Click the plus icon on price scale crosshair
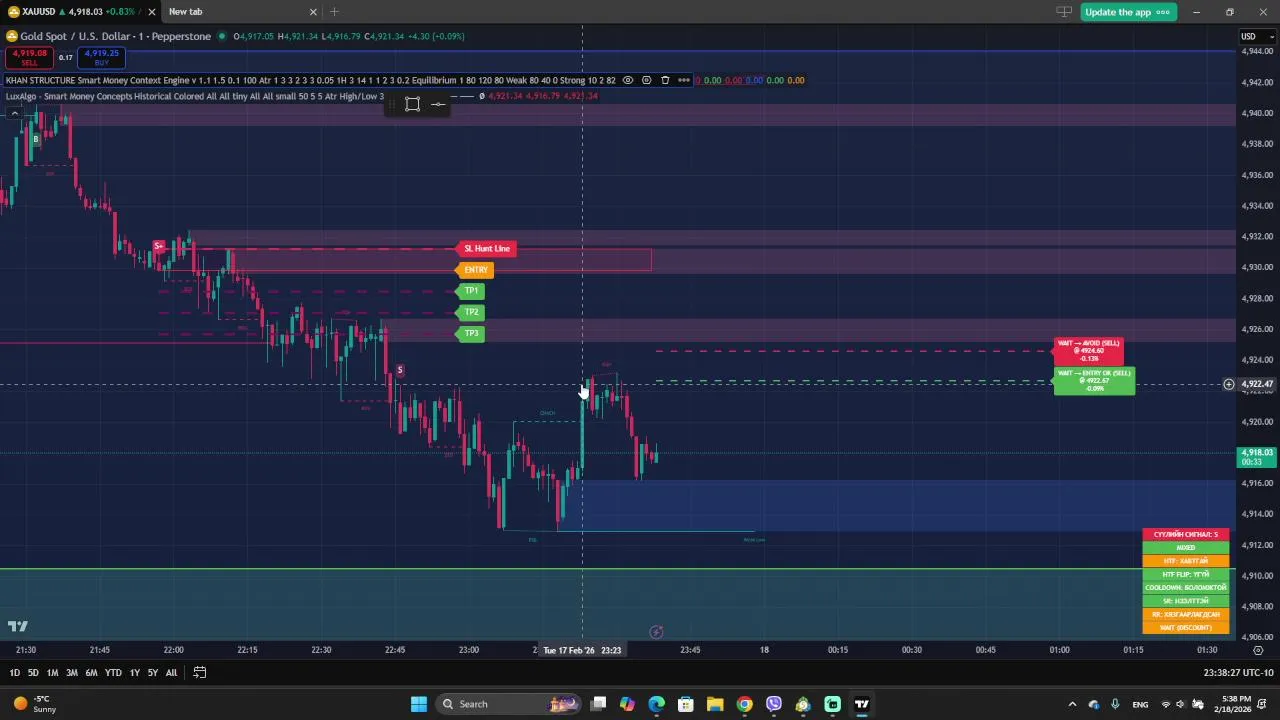This screenshot has width=1280, height=720. click(1229, 384)
